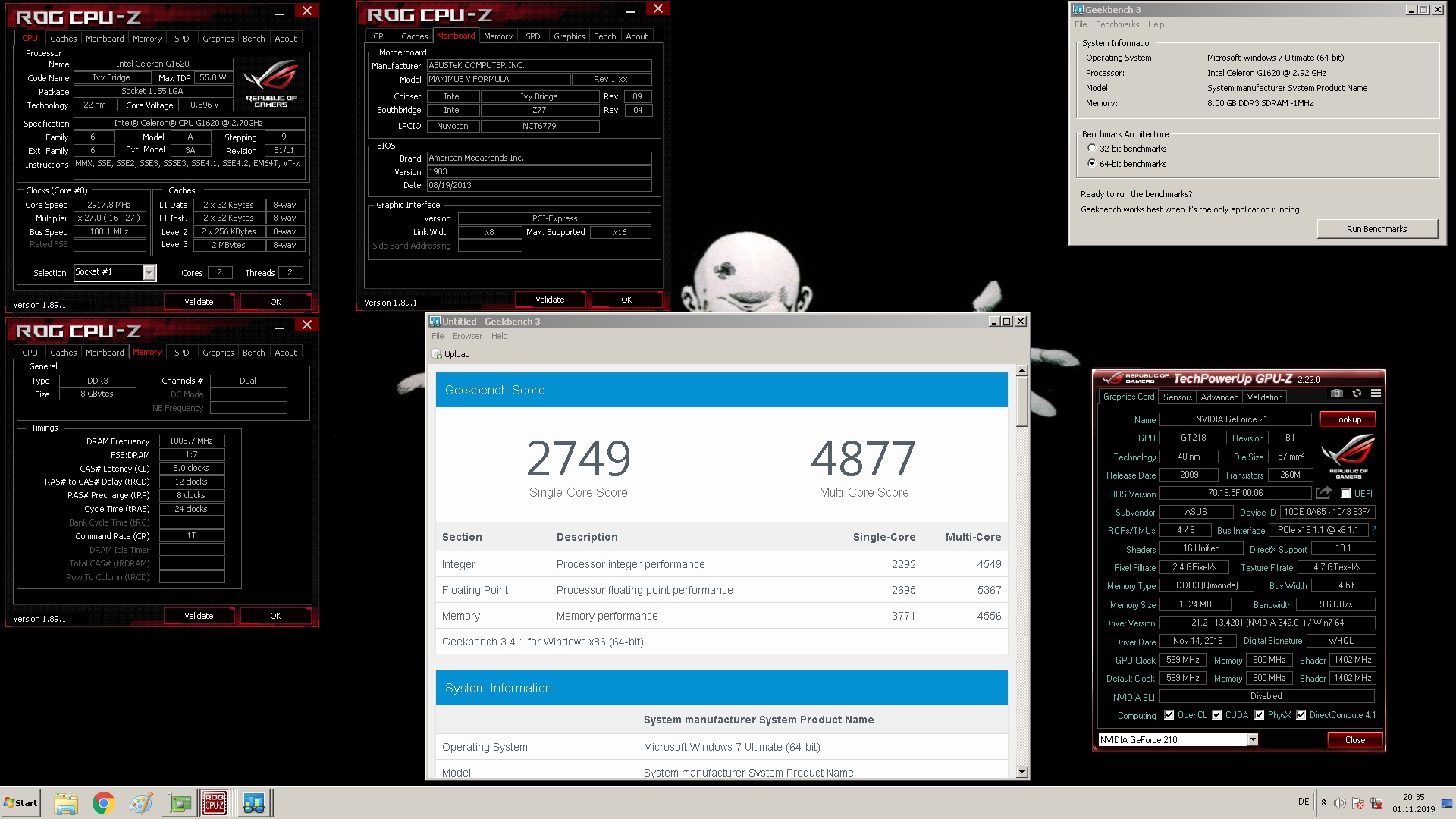Open the Socket #1 selection dropdown
This screenshot has height=819, width=1456.
click(x=149, y=273)
